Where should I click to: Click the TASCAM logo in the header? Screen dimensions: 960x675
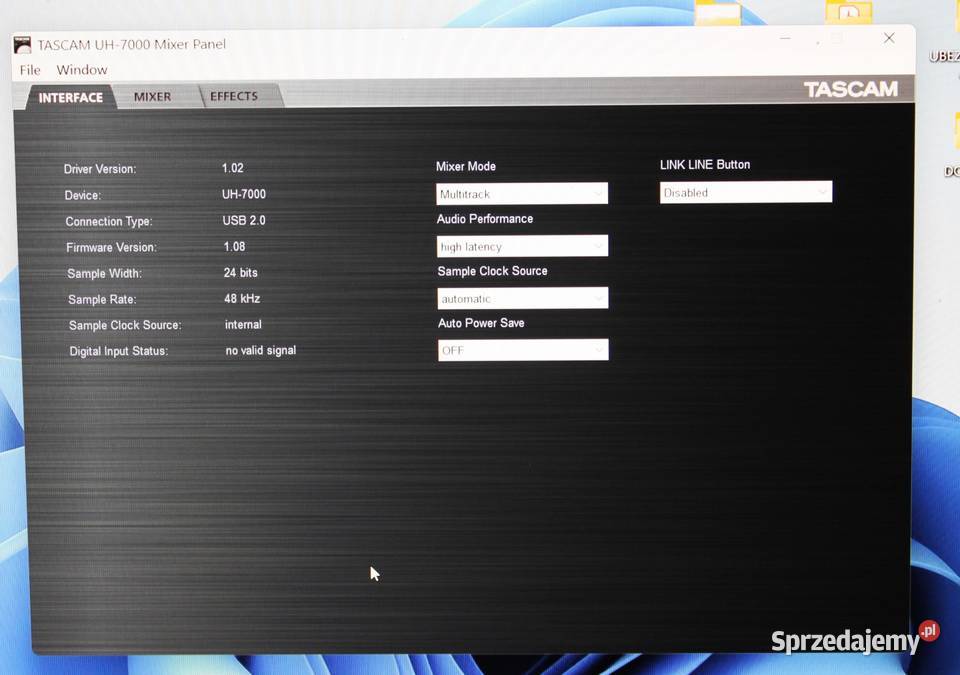tap(850, 89)
